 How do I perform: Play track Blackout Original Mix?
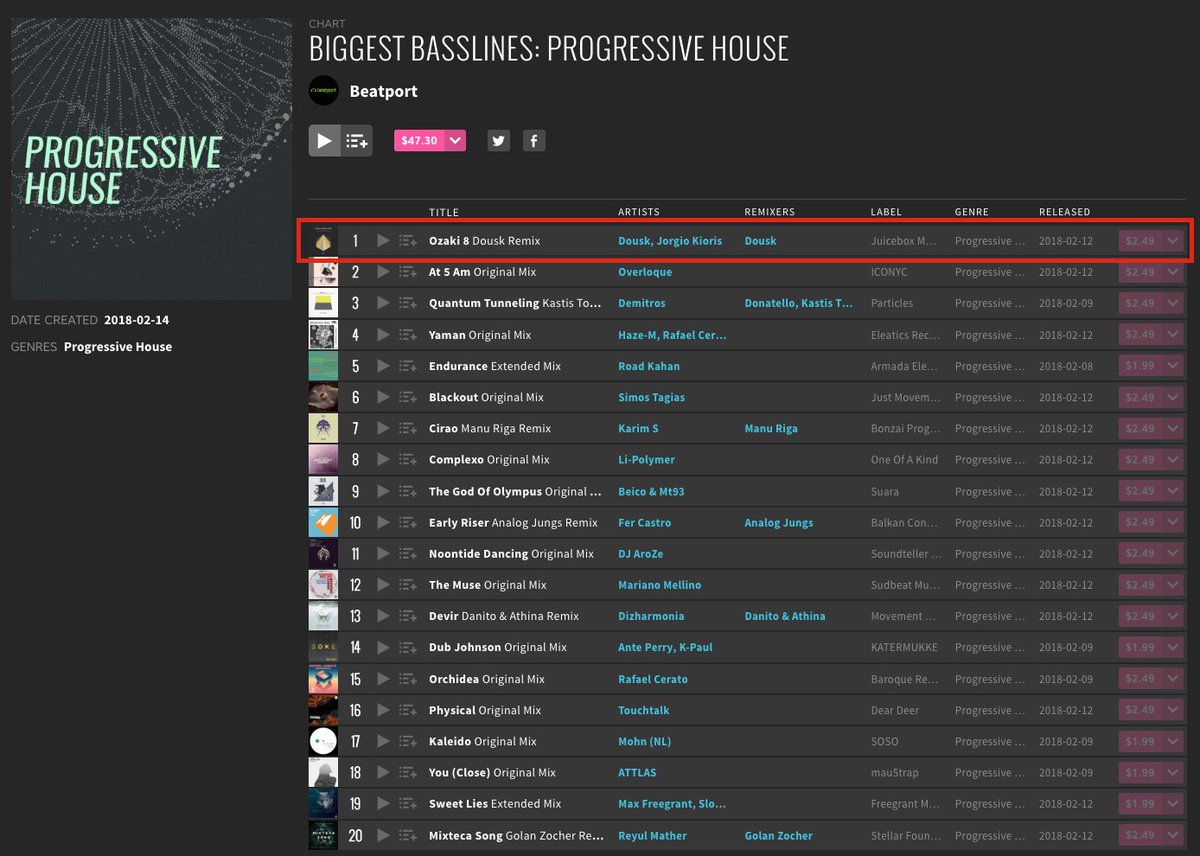click(x=383, y=397)
